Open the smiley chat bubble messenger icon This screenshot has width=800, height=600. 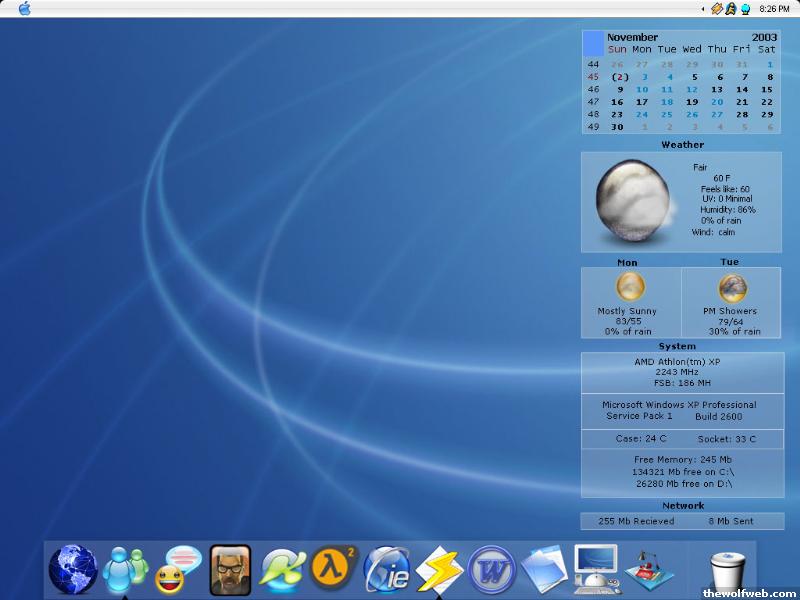click(x=179, y=570)
